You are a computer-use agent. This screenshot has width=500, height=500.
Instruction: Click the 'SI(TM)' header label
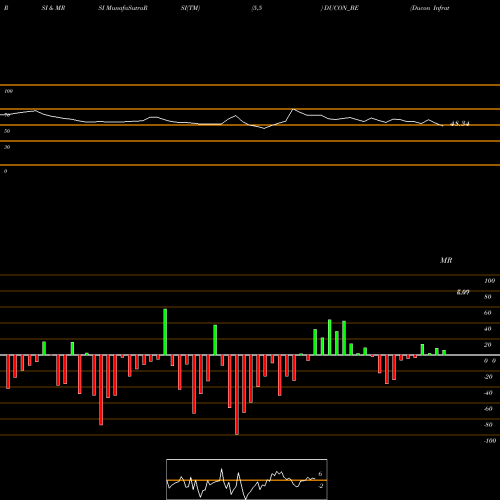(190, 8)
